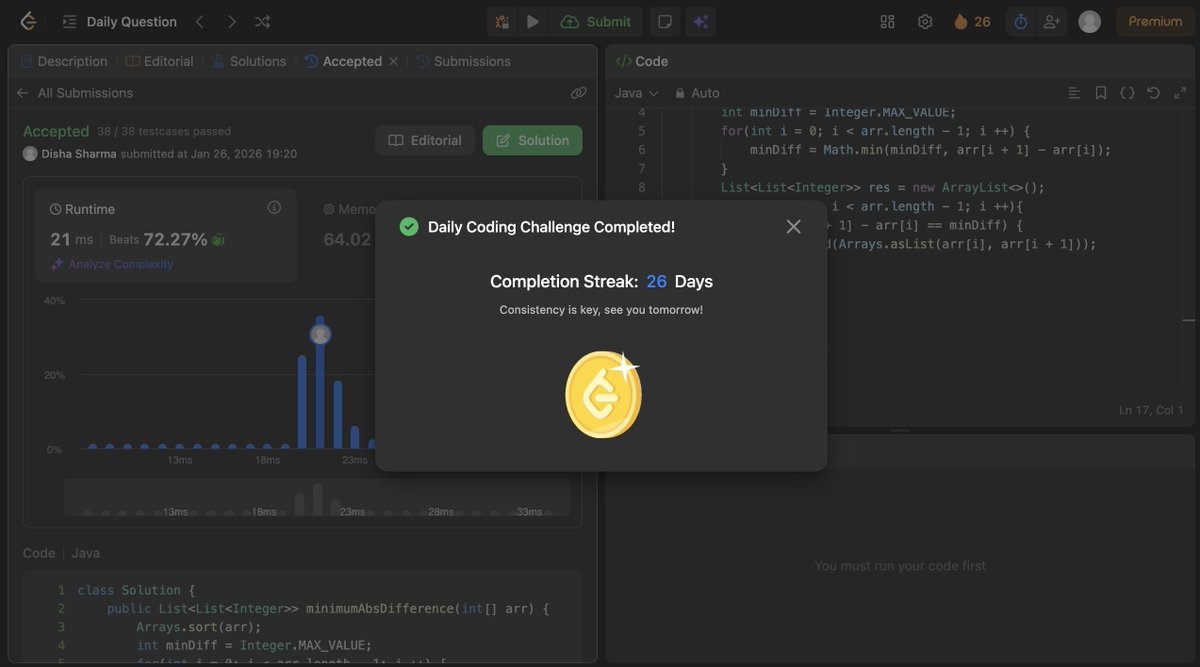This screenshot has height=667, width=1200.
Task: Click the green Solution button
Action: click(533, 140)
